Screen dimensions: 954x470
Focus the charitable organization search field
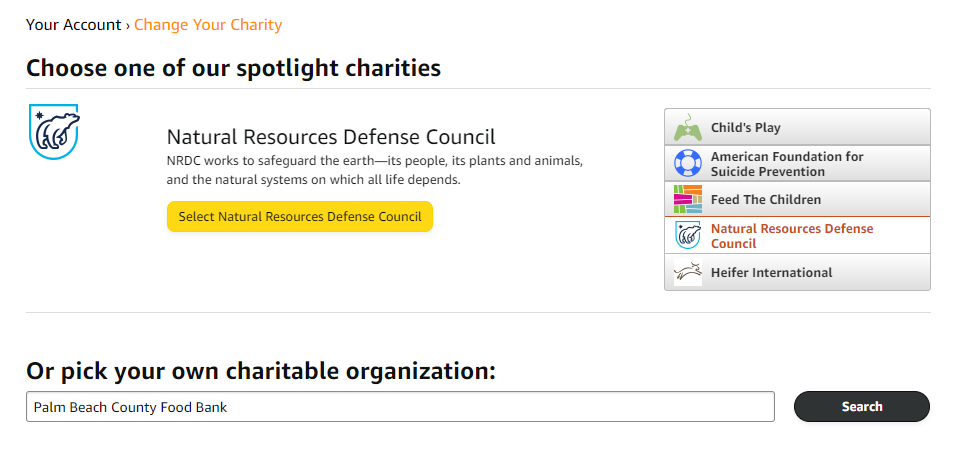click(x=400, y=407)
